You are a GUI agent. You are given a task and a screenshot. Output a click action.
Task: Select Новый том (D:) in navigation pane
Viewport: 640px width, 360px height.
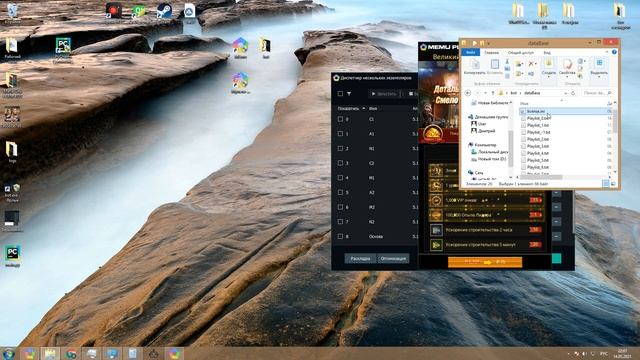492,159
